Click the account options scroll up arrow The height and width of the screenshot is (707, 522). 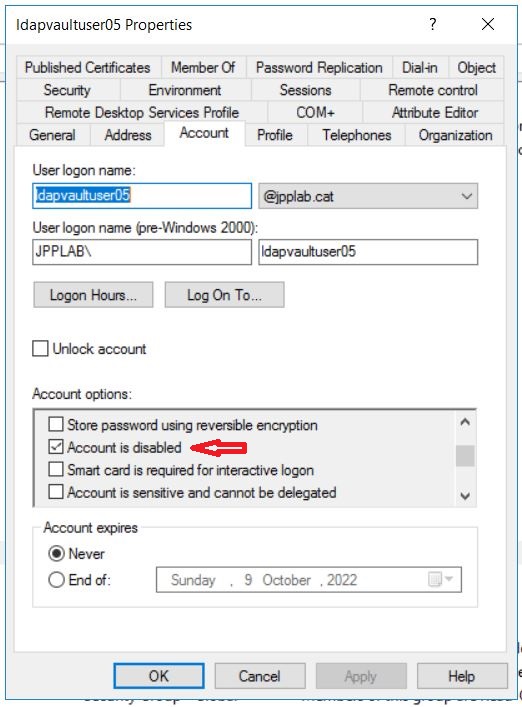465,422
